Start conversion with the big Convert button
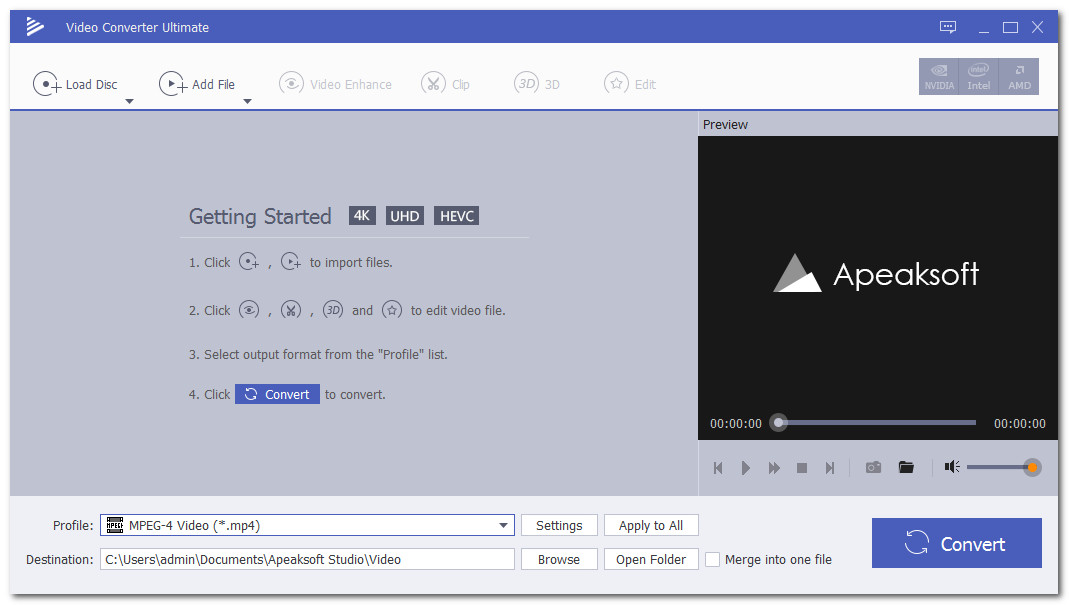Image resolution: width=1069 pixels, height=605 pixels. (x=956, y=543)
